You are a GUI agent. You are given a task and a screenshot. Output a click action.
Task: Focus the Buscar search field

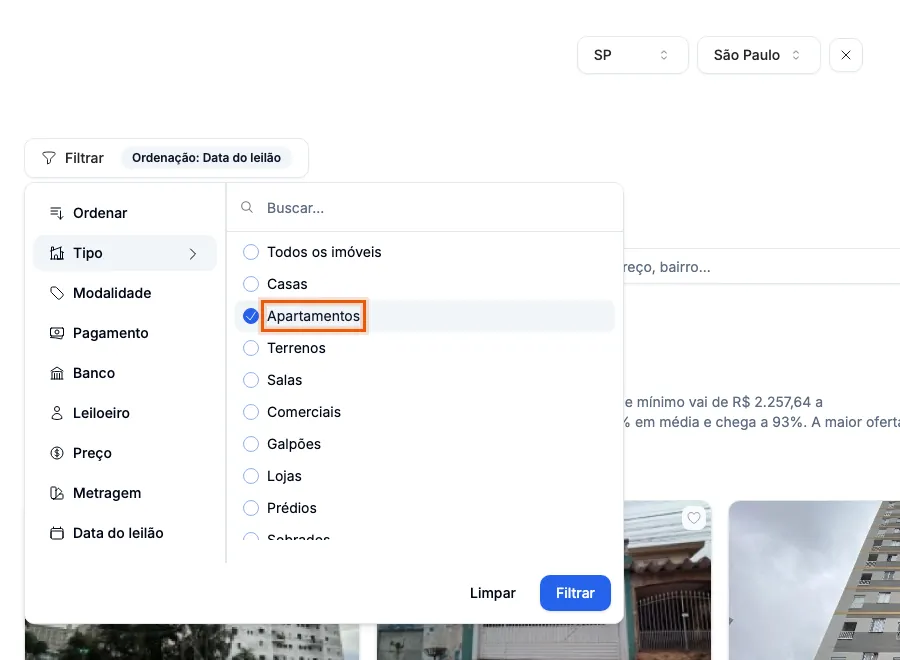tap(425, 208)
